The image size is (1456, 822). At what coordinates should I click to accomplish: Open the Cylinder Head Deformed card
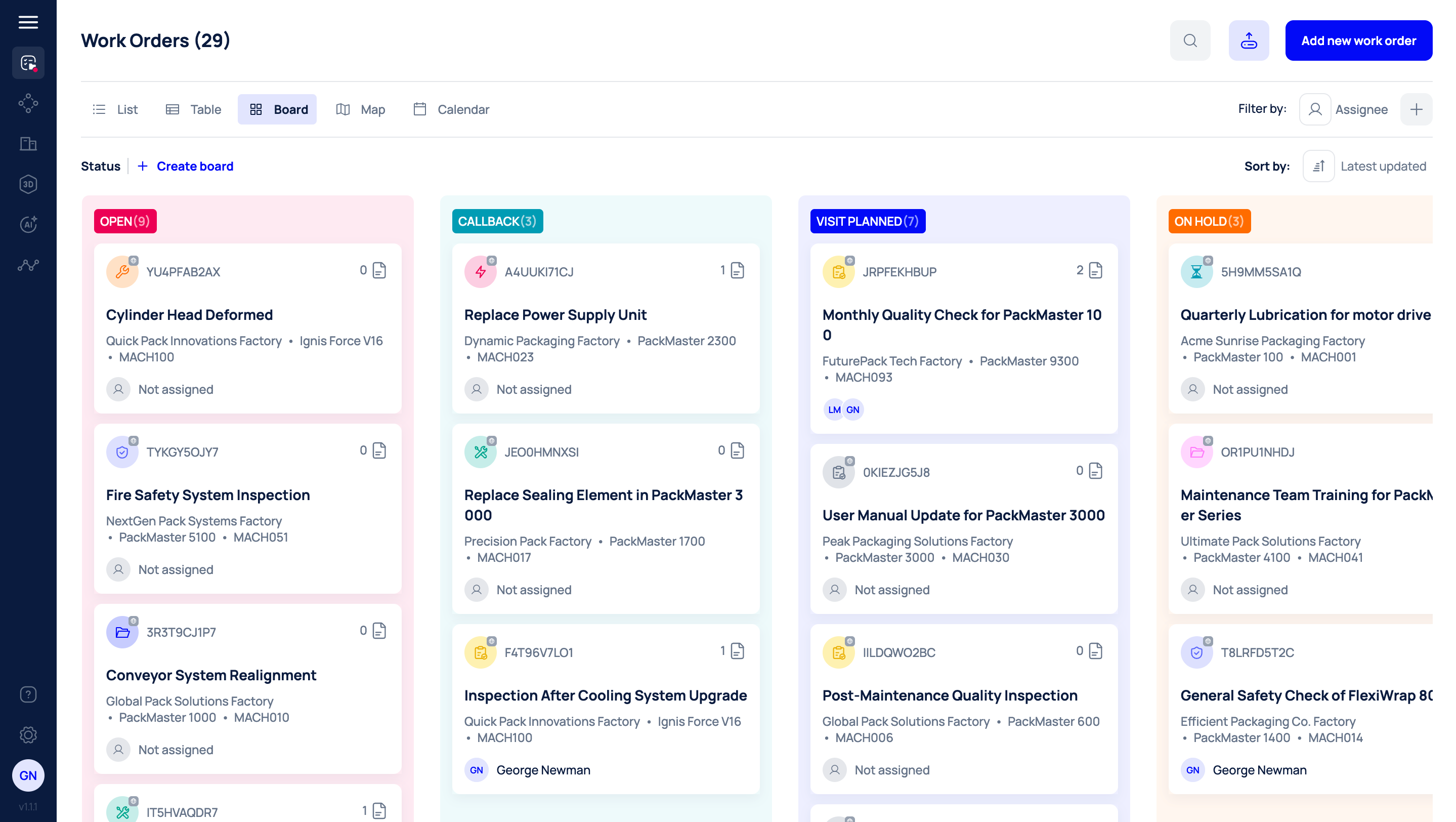pos(189,315)
